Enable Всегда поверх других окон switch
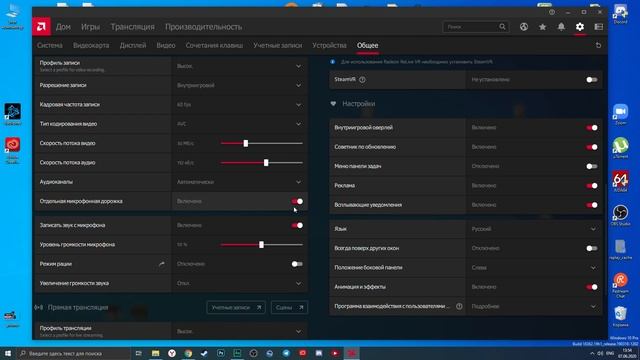The height and width of the screenshot is (360, 640). 592,248
